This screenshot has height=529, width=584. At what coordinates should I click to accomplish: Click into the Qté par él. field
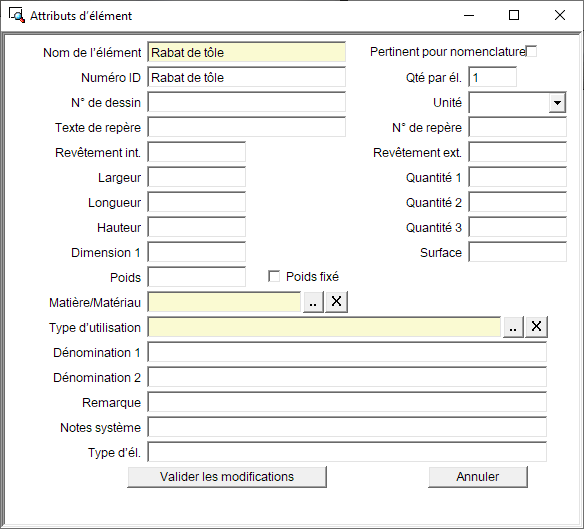click(492, 77)
